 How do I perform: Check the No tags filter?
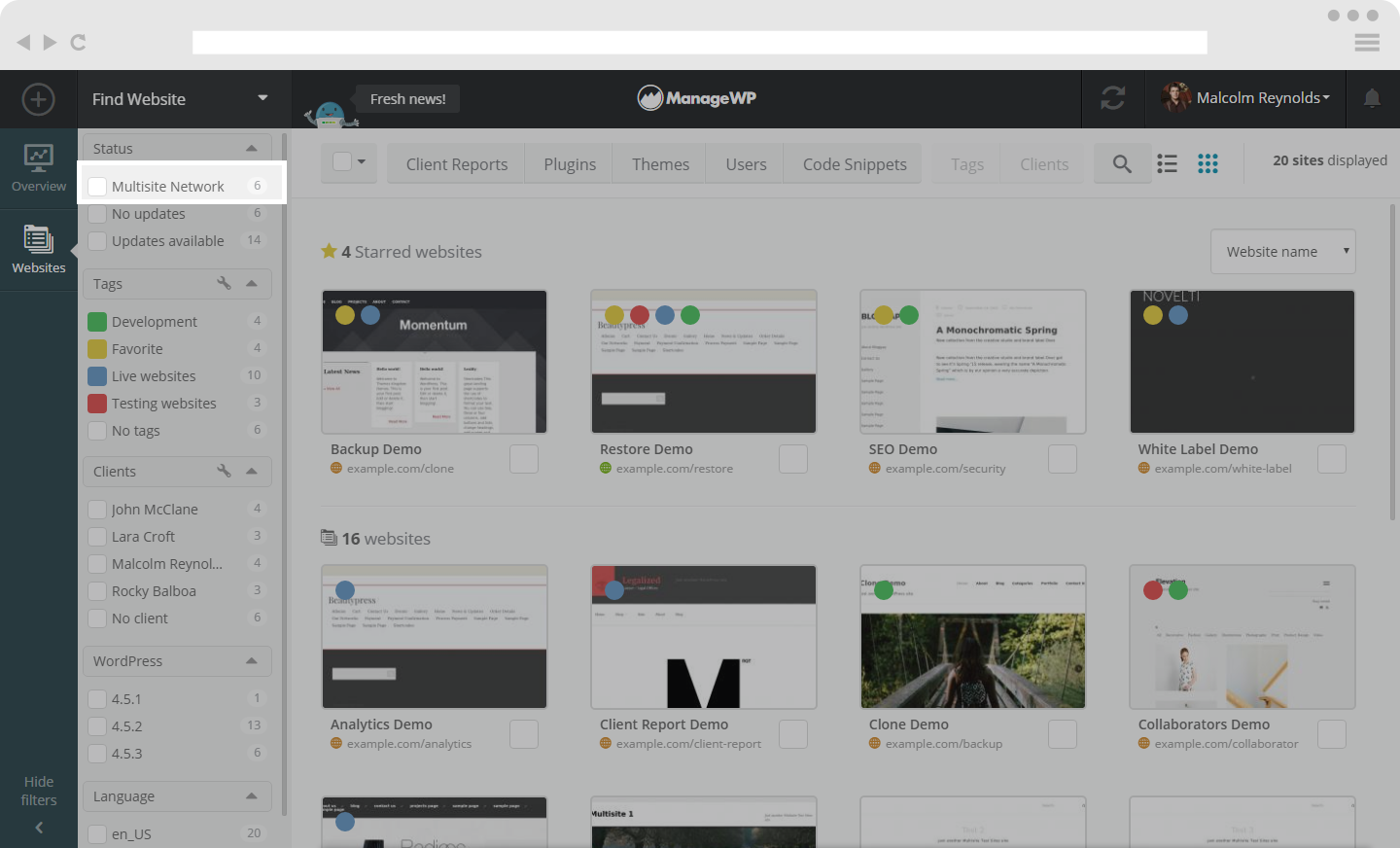tap(97, 431)
